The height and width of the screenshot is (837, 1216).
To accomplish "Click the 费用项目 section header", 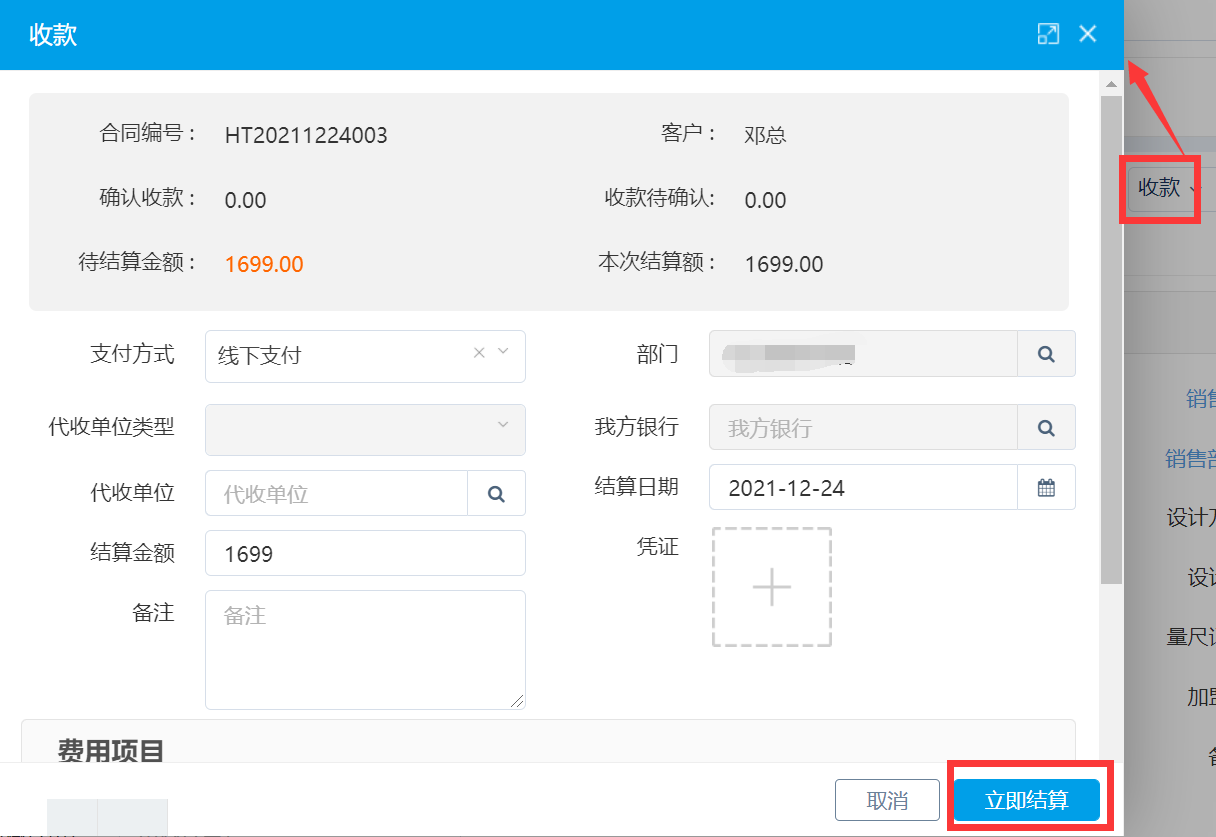I will [111, 750].
